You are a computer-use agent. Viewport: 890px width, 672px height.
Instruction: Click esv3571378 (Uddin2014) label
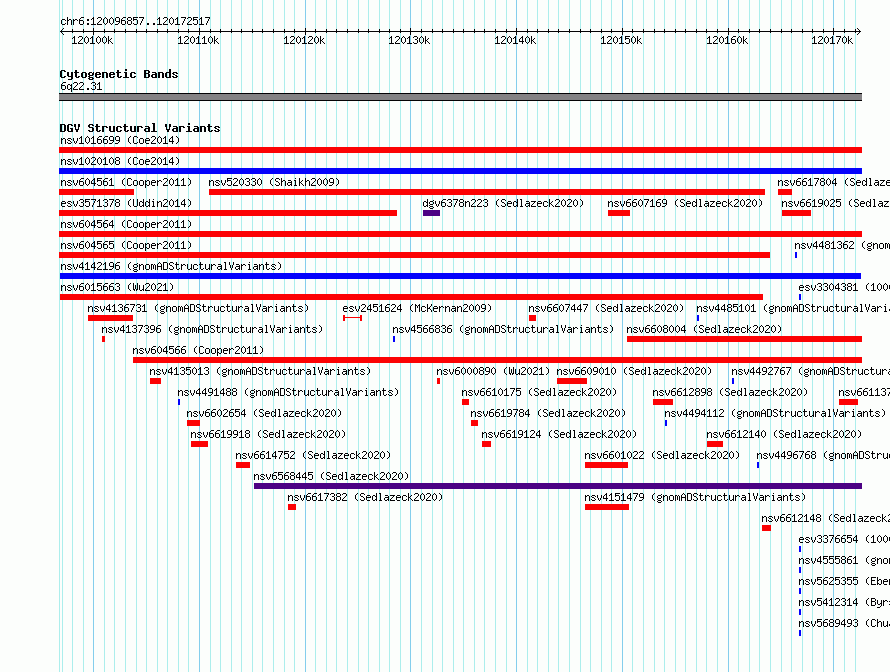coord(126,203)
